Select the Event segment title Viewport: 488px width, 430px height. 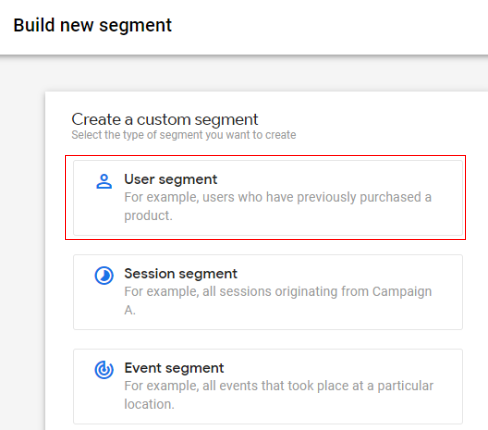tap(174, 368)
